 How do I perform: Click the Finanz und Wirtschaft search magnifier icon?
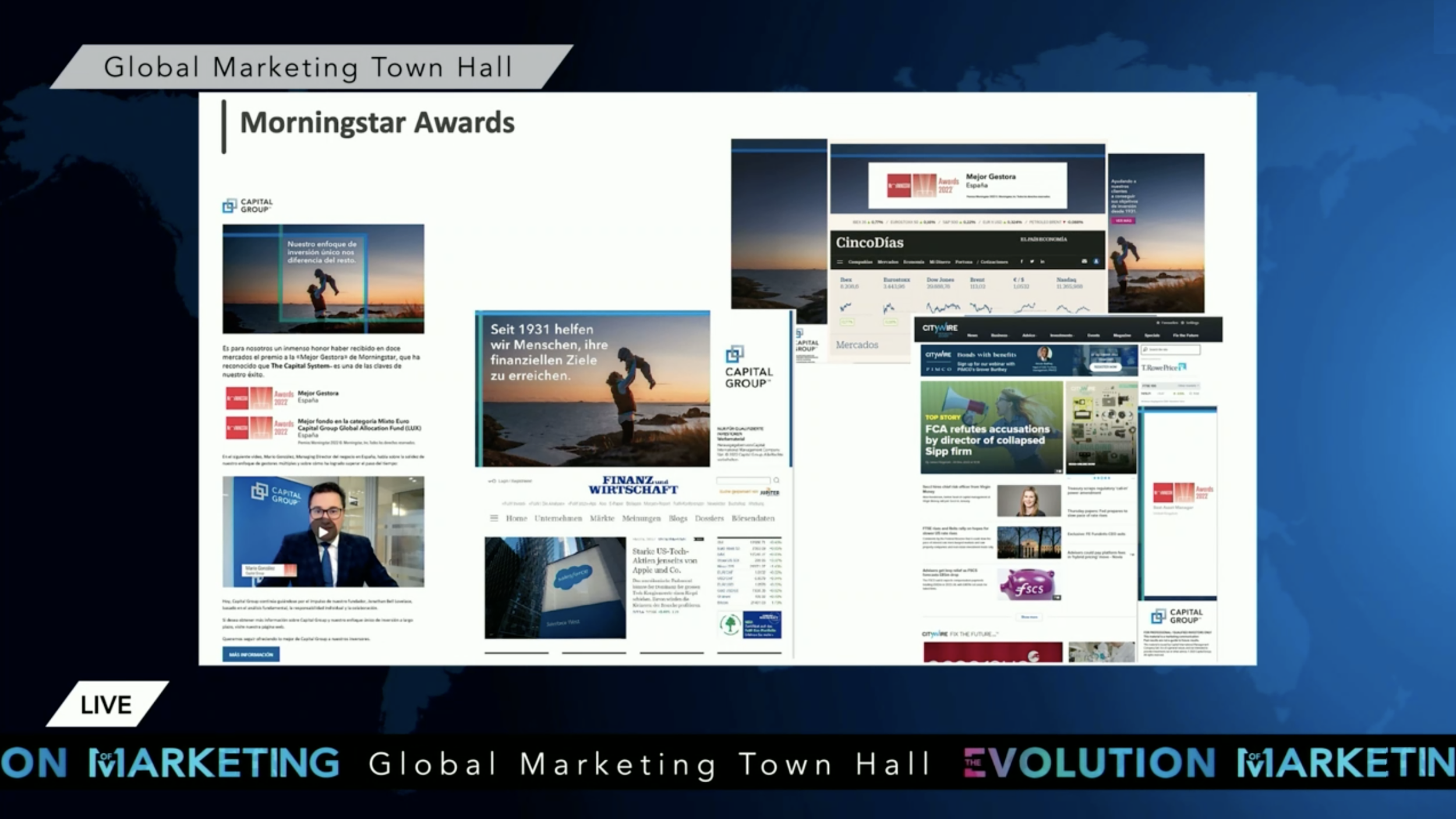pos(776,480)
